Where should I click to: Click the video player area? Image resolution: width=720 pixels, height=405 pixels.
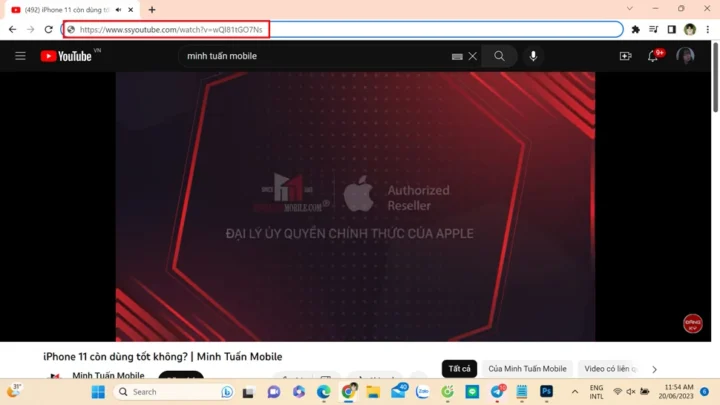[x=355, y=207]
